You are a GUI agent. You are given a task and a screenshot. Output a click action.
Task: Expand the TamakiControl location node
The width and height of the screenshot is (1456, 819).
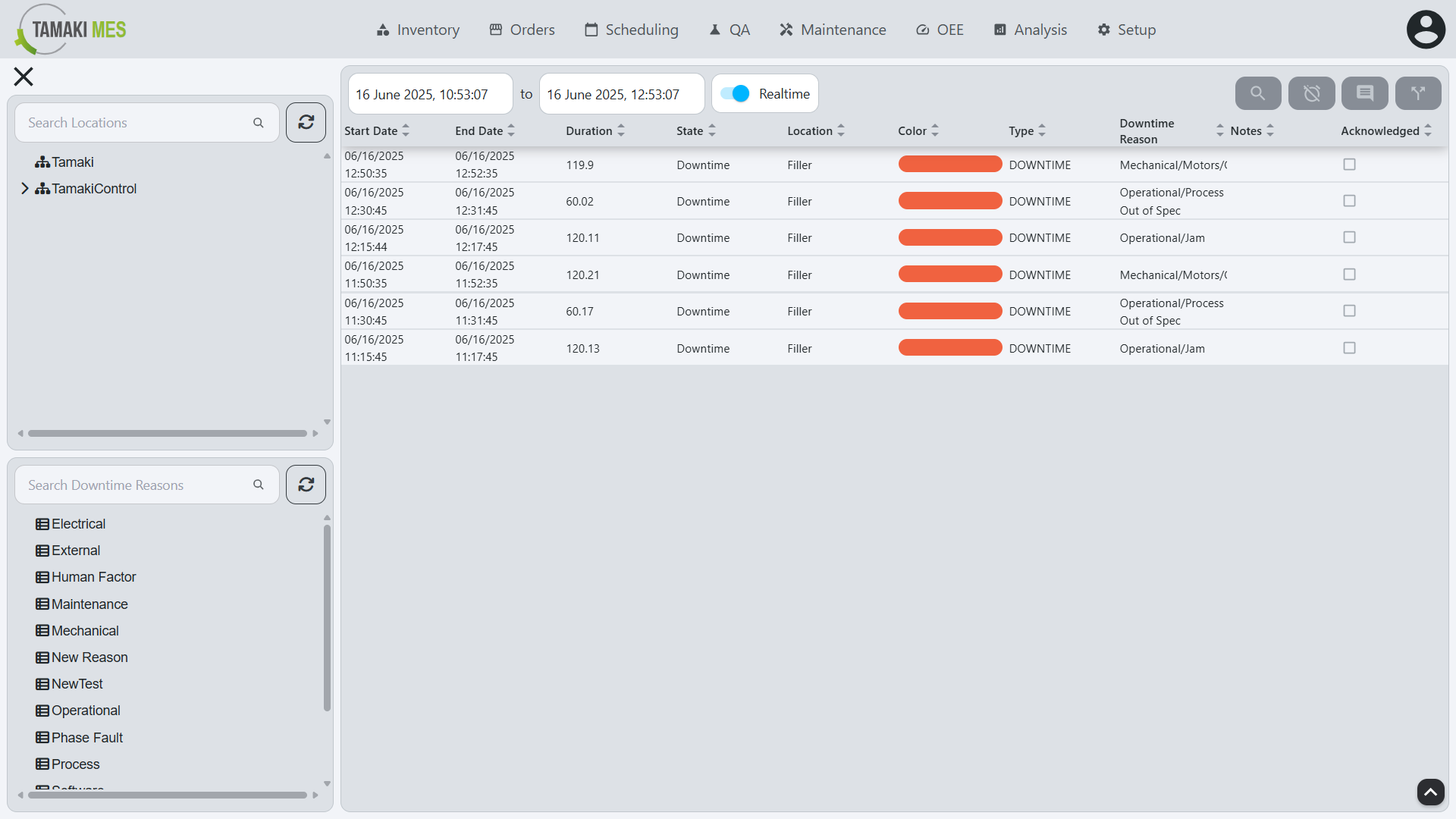pyautogui.click(x=24, y=189)
